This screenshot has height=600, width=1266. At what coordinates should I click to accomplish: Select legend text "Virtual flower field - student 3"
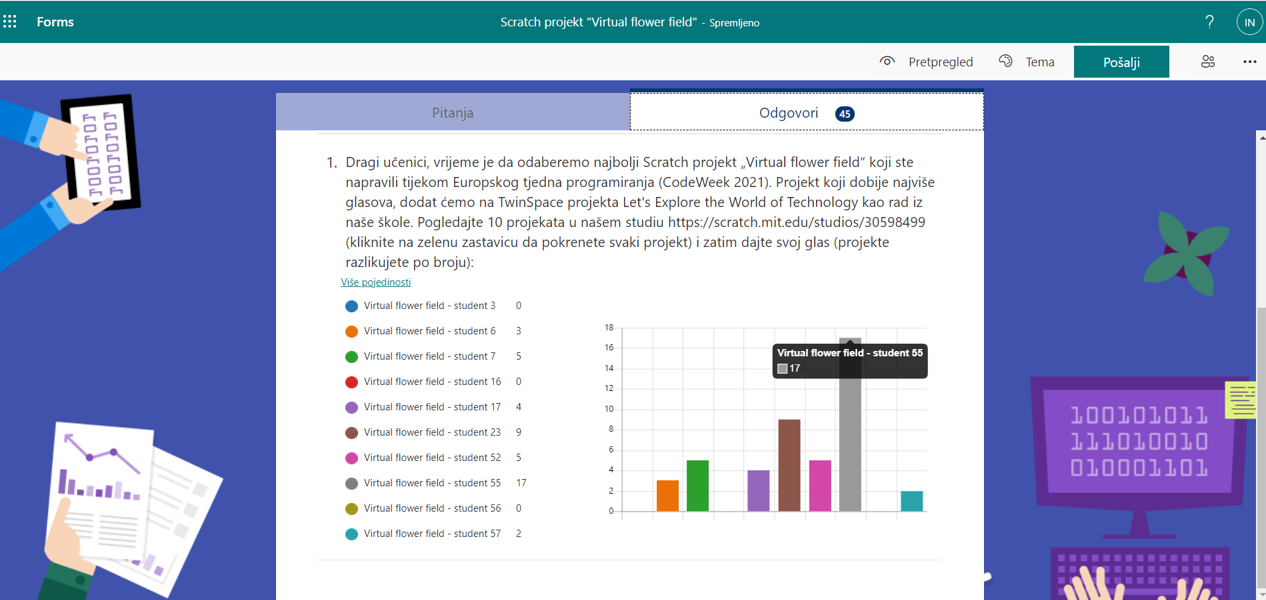(429, 306)
